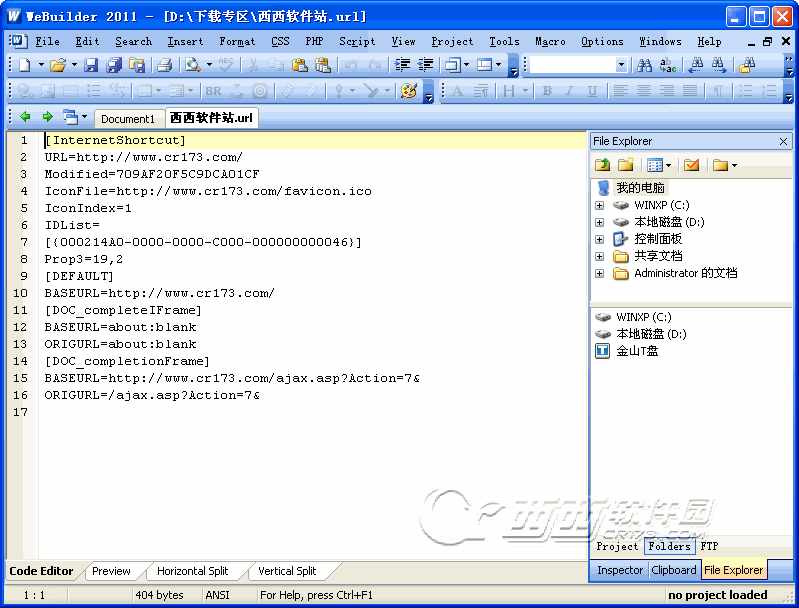Click the Find Previous binoculars icon

pos(696,65)
